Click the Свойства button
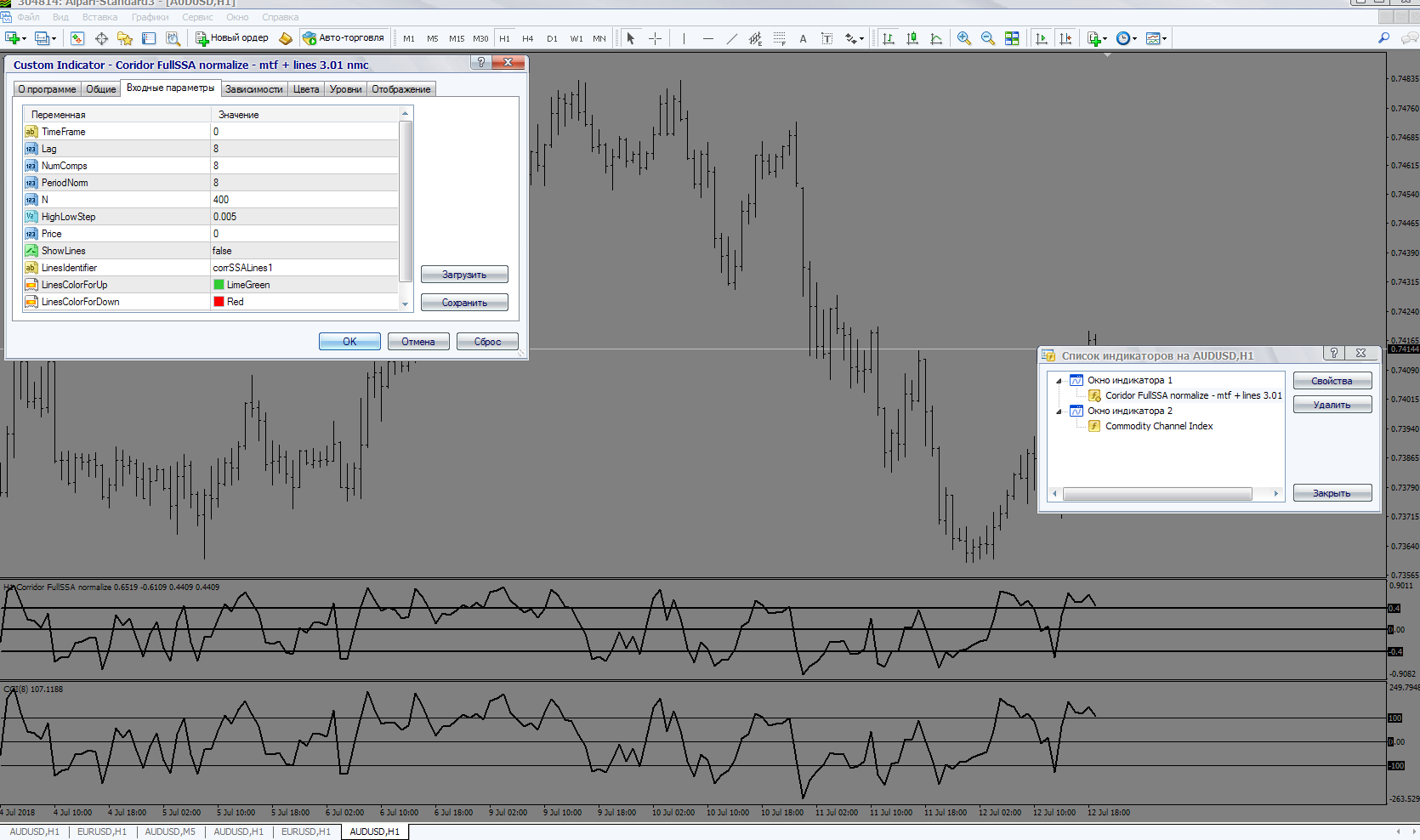Image resolution: width=1420 pixels, height=840 pixels. (1332, 381)
